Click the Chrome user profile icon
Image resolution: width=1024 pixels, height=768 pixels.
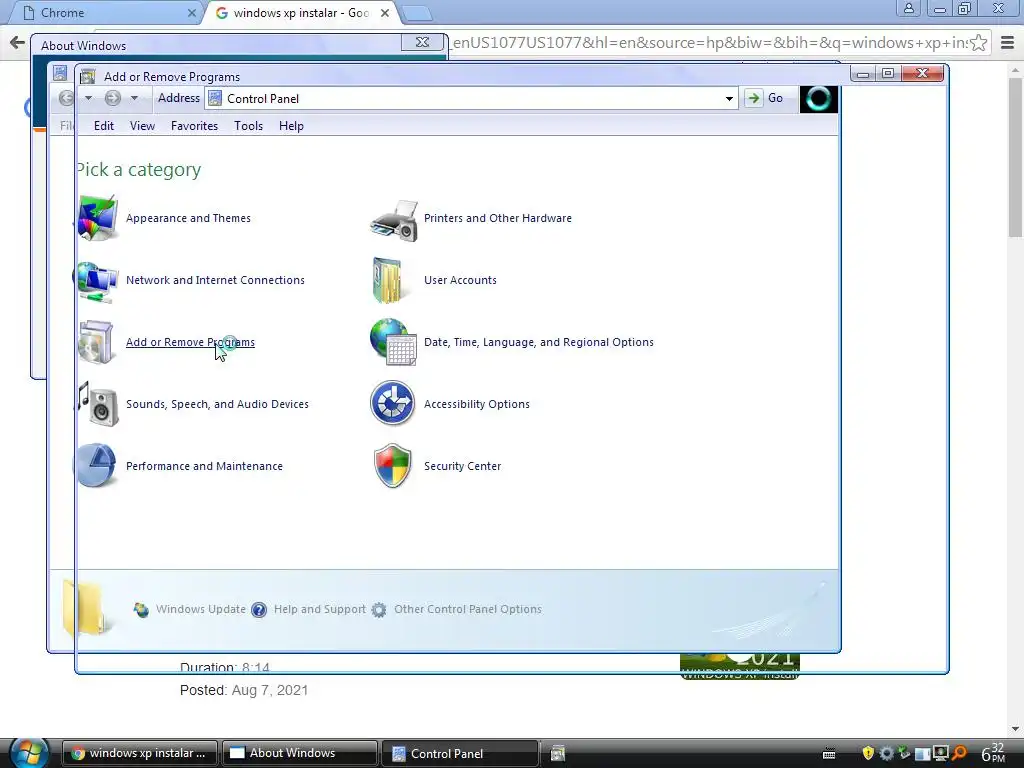point(908,8)
